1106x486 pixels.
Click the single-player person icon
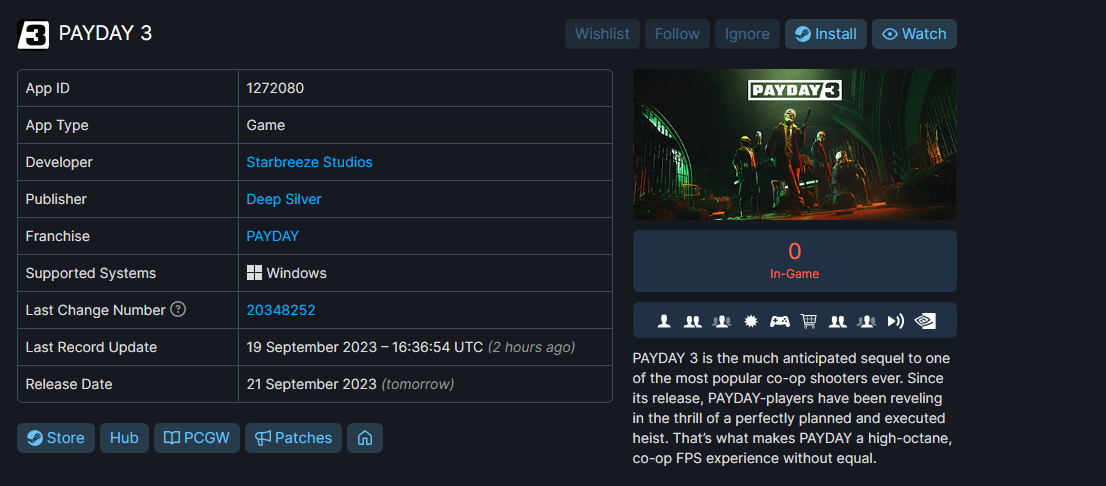(x=664, y=321)
